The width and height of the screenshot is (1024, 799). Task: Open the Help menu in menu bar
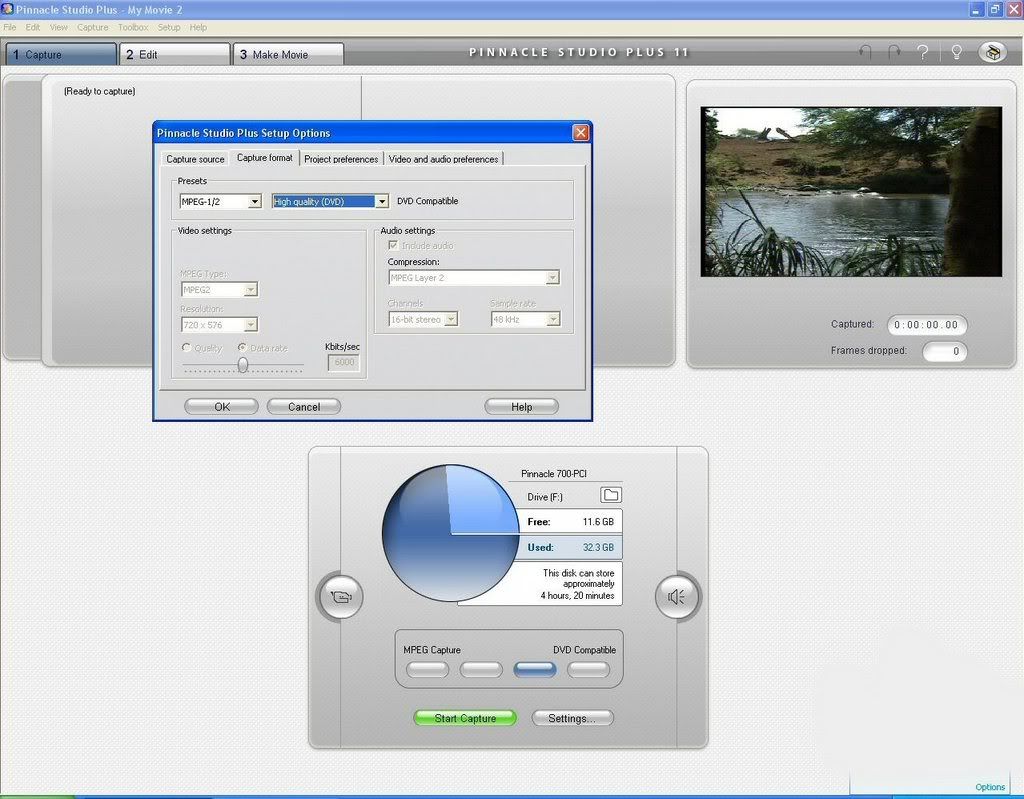coord(199,27)
